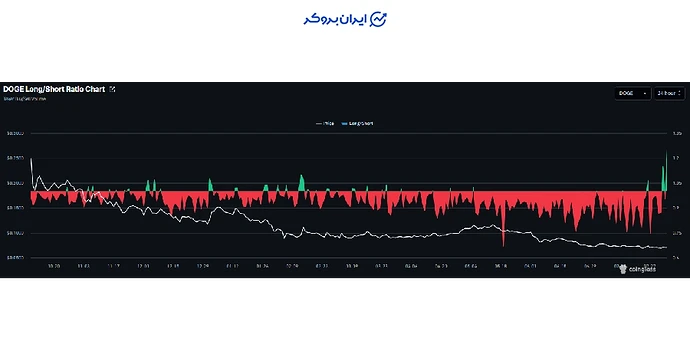This screenshot has width=690, height=361.
Task: Click the up/down arrows on the 24 hour selector
Action: [x=680, y=93]
